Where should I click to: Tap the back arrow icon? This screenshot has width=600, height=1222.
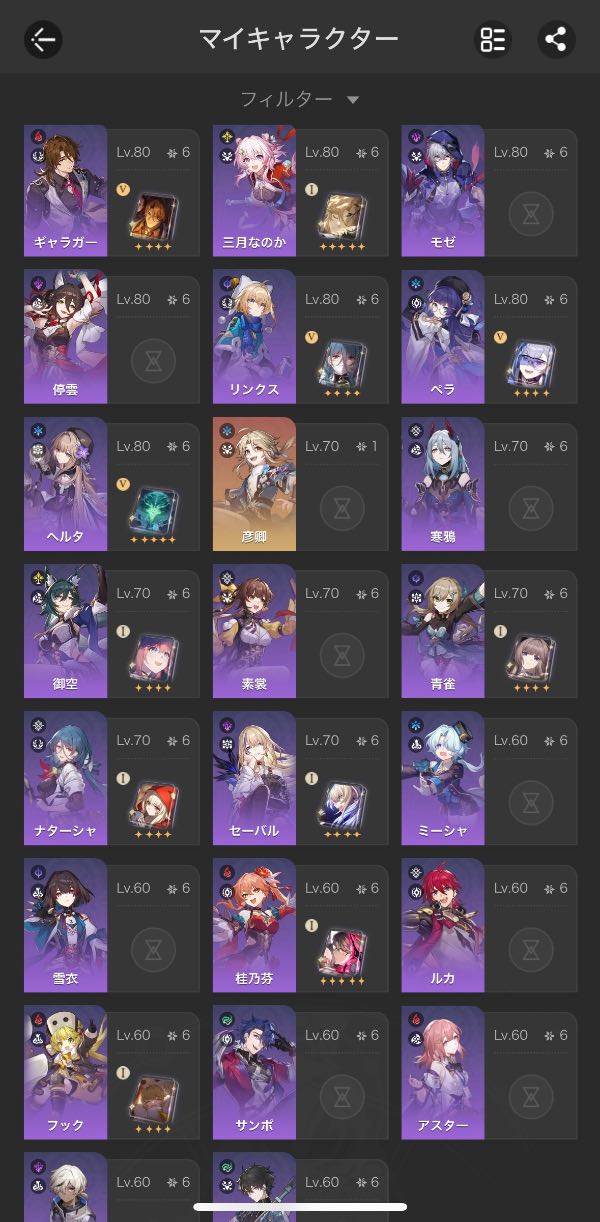click(x=43, y=39)
